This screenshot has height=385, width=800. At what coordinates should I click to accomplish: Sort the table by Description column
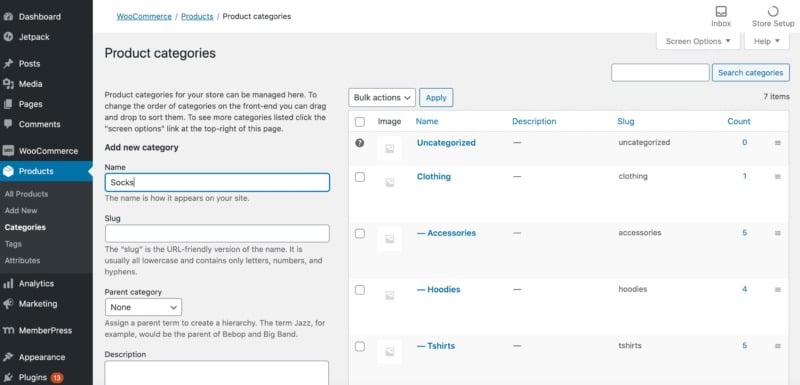[x=534, y=121]
